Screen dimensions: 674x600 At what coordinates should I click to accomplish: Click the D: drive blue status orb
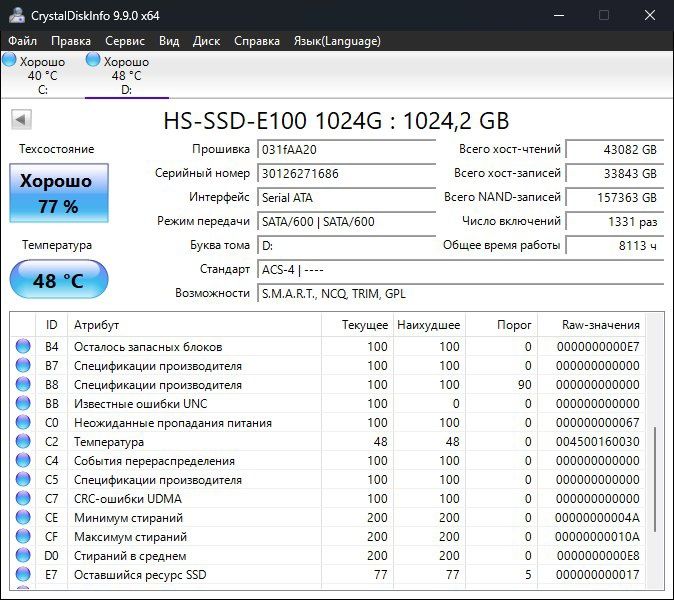[x=93, y=60]
